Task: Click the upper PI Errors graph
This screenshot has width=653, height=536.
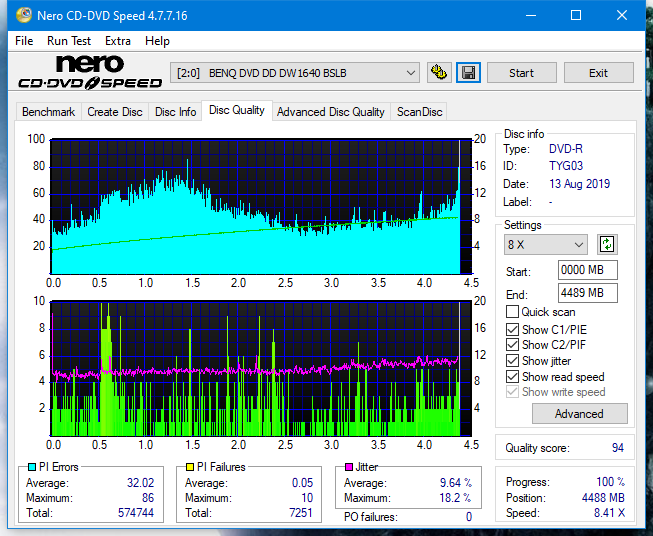Action: pos(261,207)
